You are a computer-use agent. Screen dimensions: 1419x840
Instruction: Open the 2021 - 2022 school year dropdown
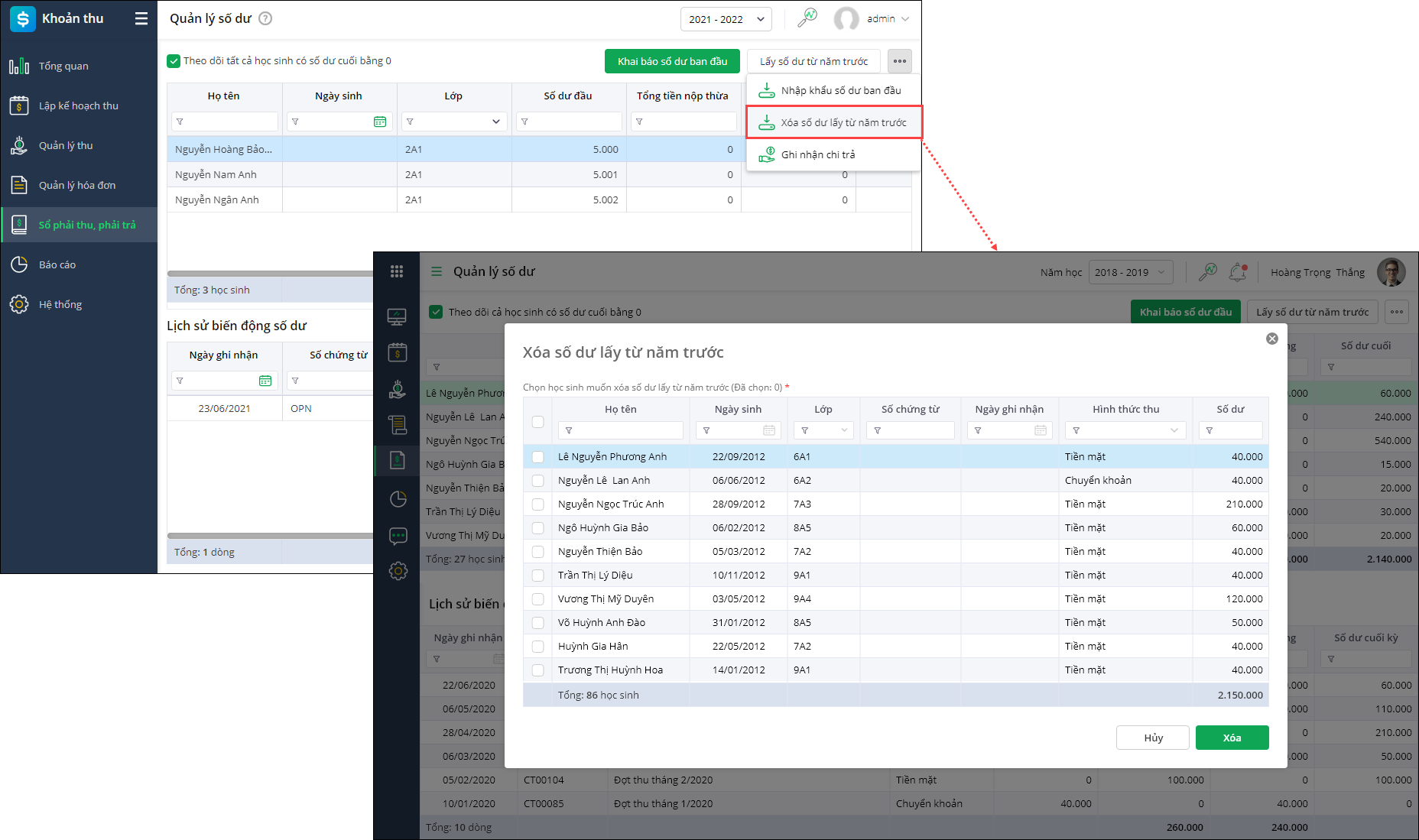click(726, 19)
